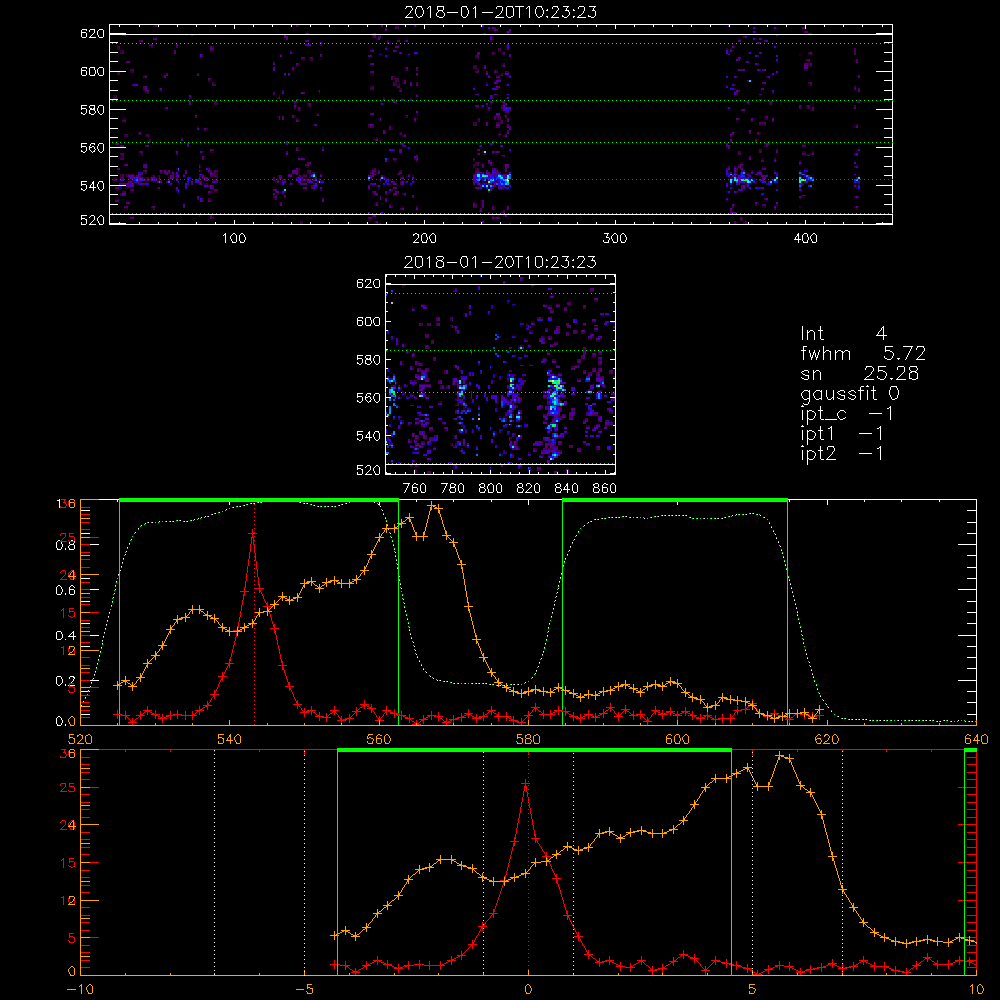Click the orange hump near 536 in the profile plot
Viewport: 1000px width, 1000px height.
point(196,610)
